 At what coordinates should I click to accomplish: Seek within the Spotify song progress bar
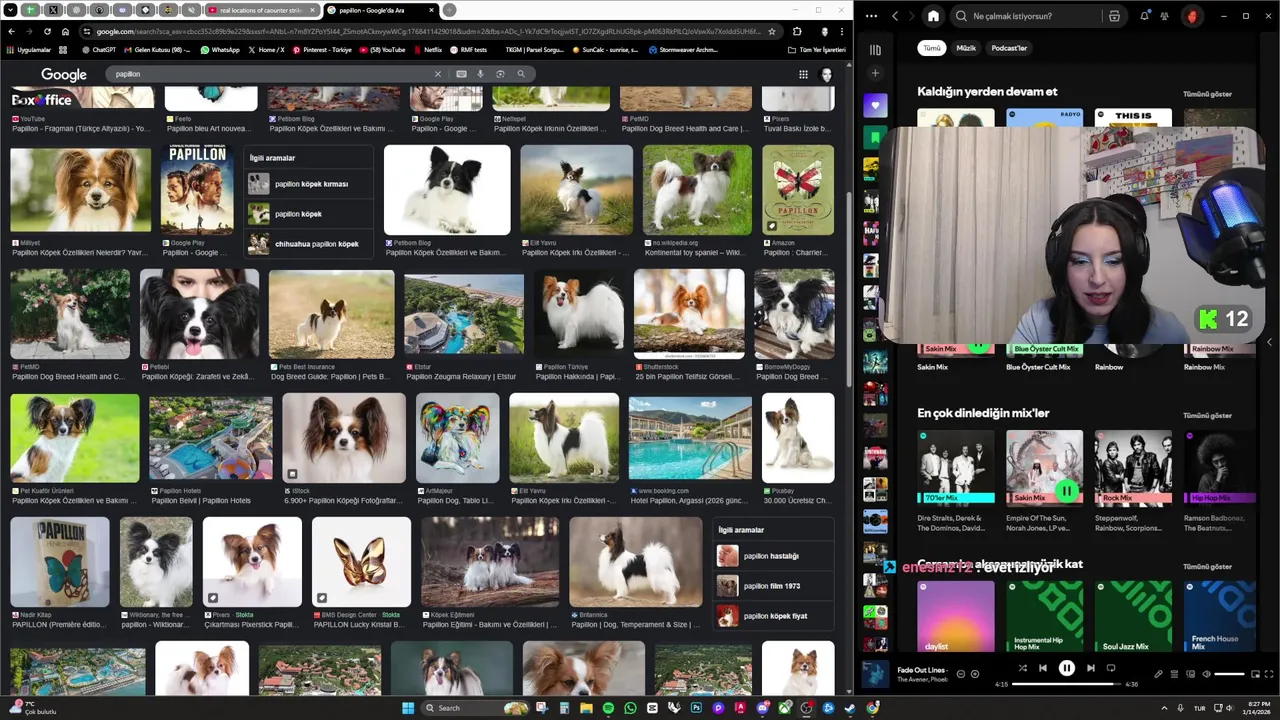click(1067, 684)
